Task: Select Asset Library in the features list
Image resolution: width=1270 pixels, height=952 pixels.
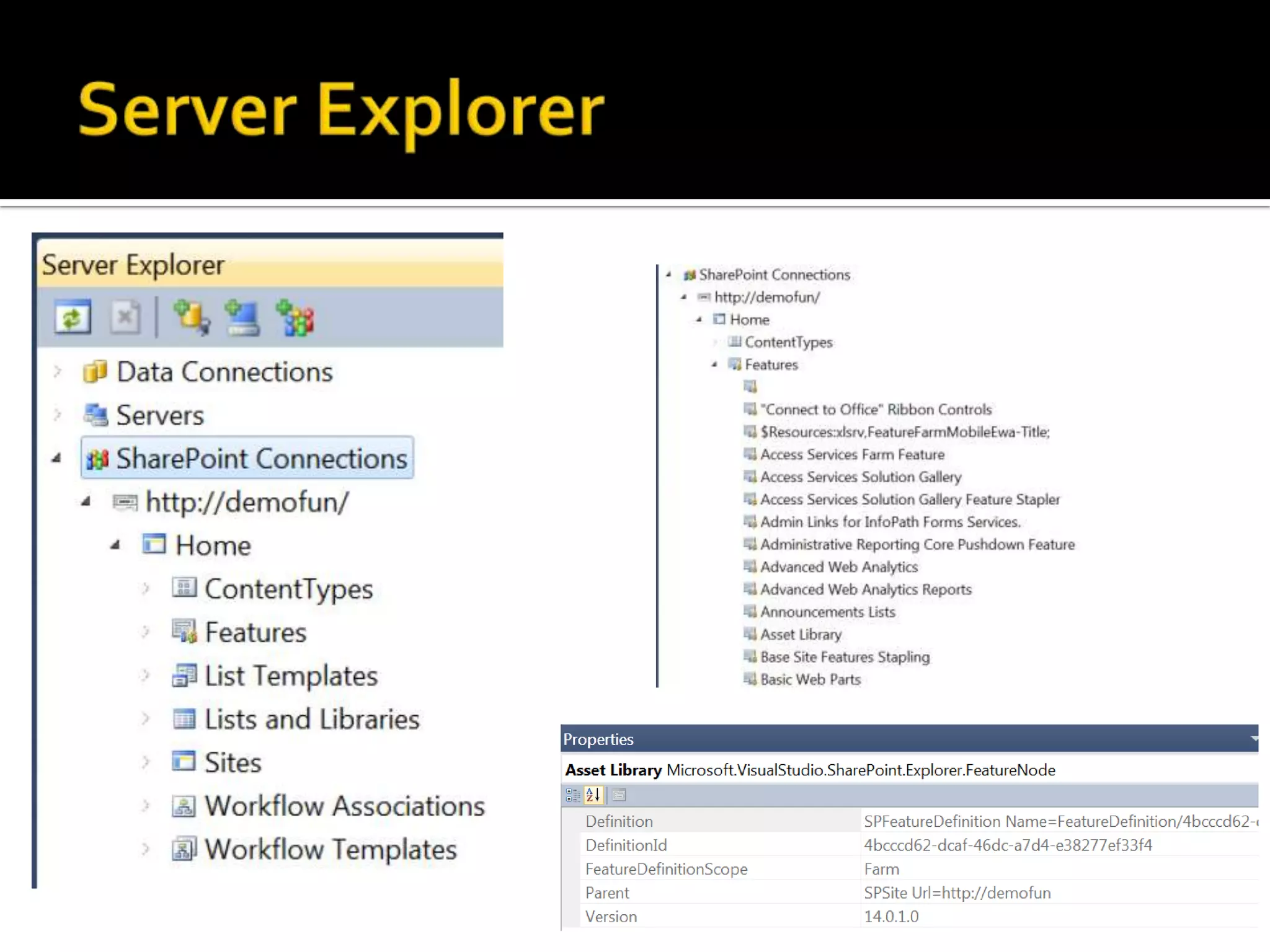Action: point(801,635)
